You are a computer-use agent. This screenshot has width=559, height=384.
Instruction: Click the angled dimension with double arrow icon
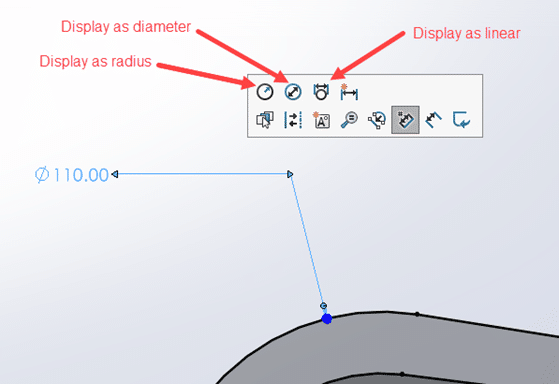(433, 120)
